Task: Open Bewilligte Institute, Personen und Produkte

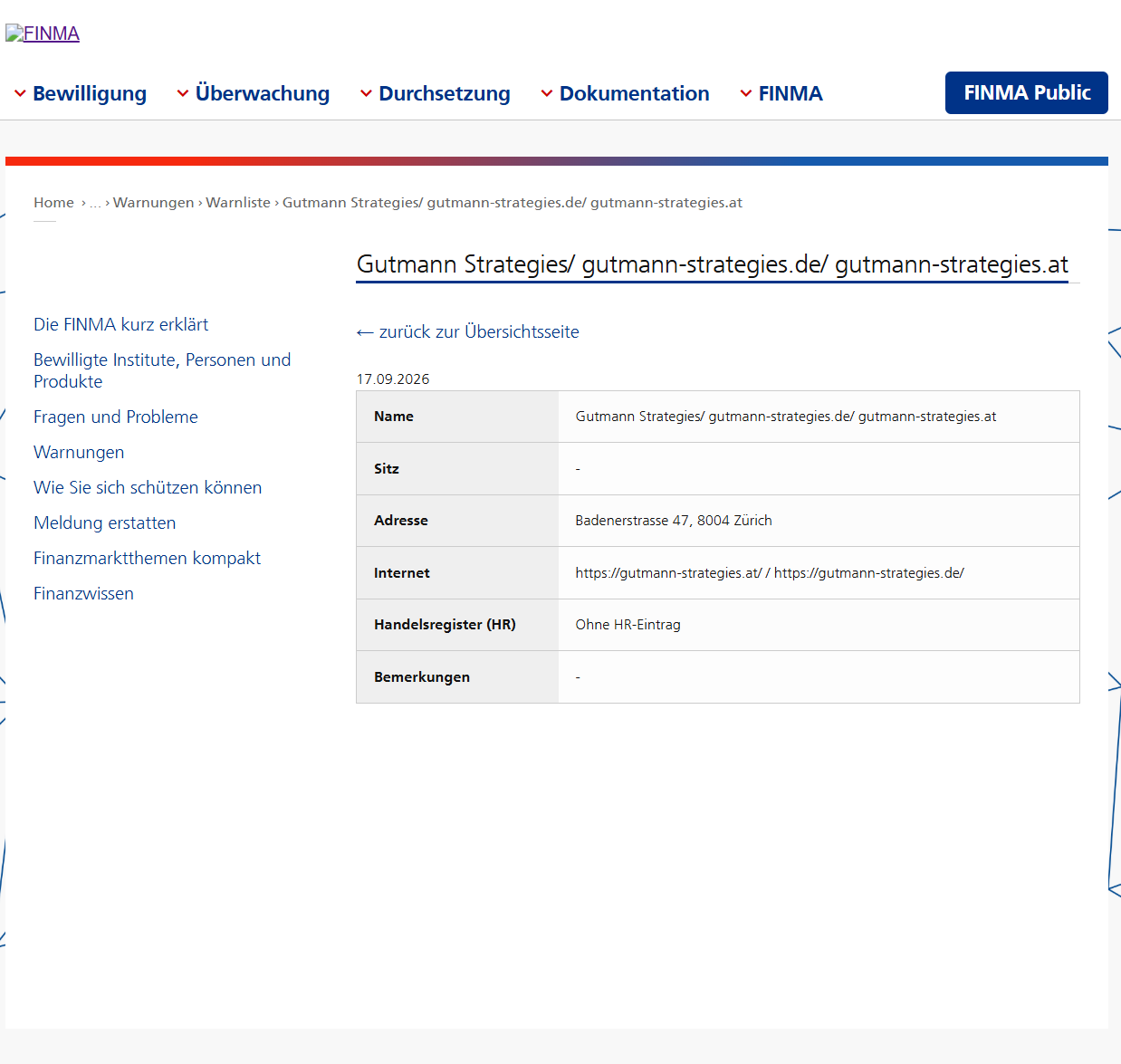Action: (162, 370)
